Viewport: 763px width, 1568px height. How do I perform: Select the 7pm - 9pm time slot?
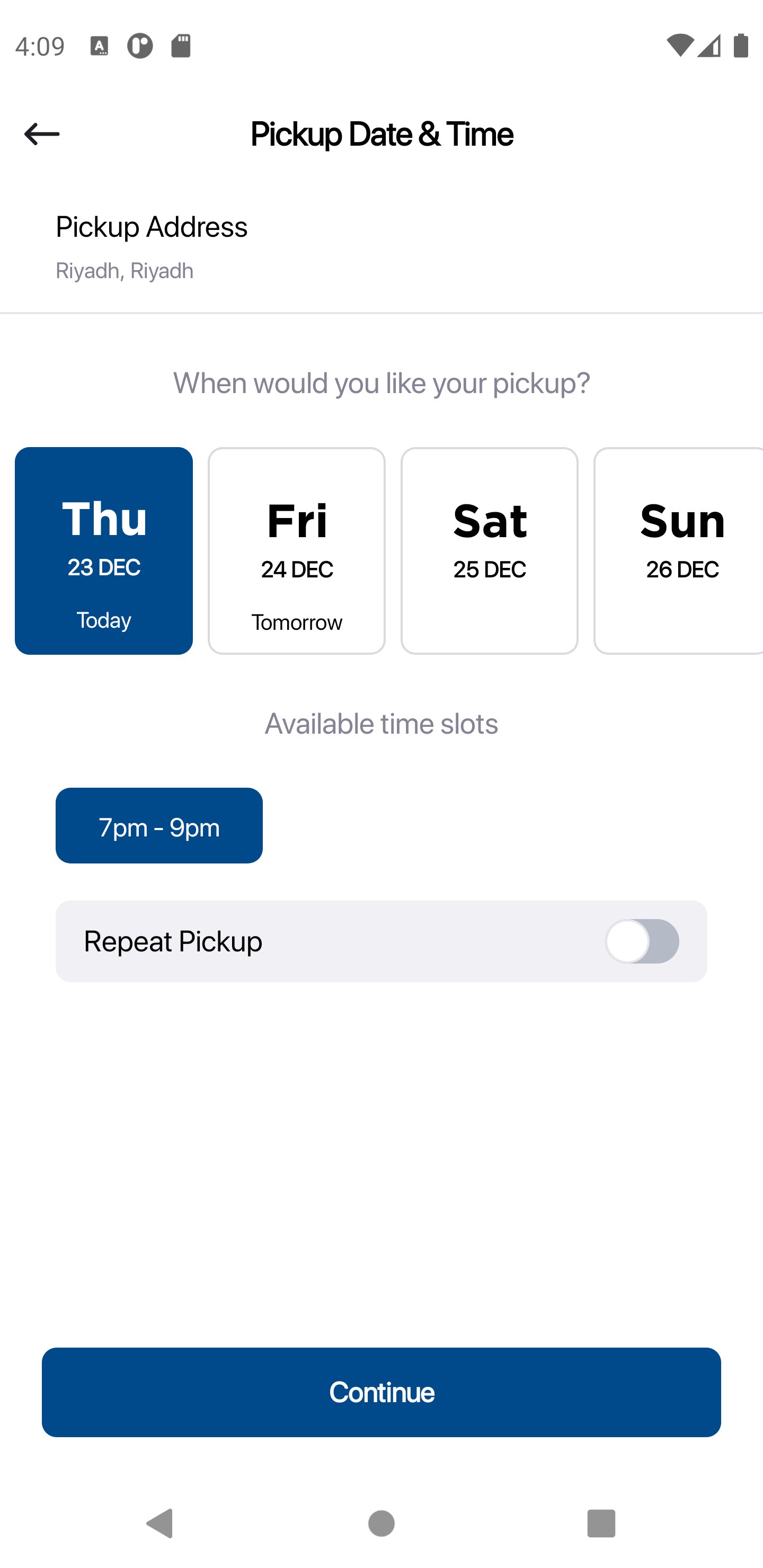pyautogui.click(x=159, y=825)
